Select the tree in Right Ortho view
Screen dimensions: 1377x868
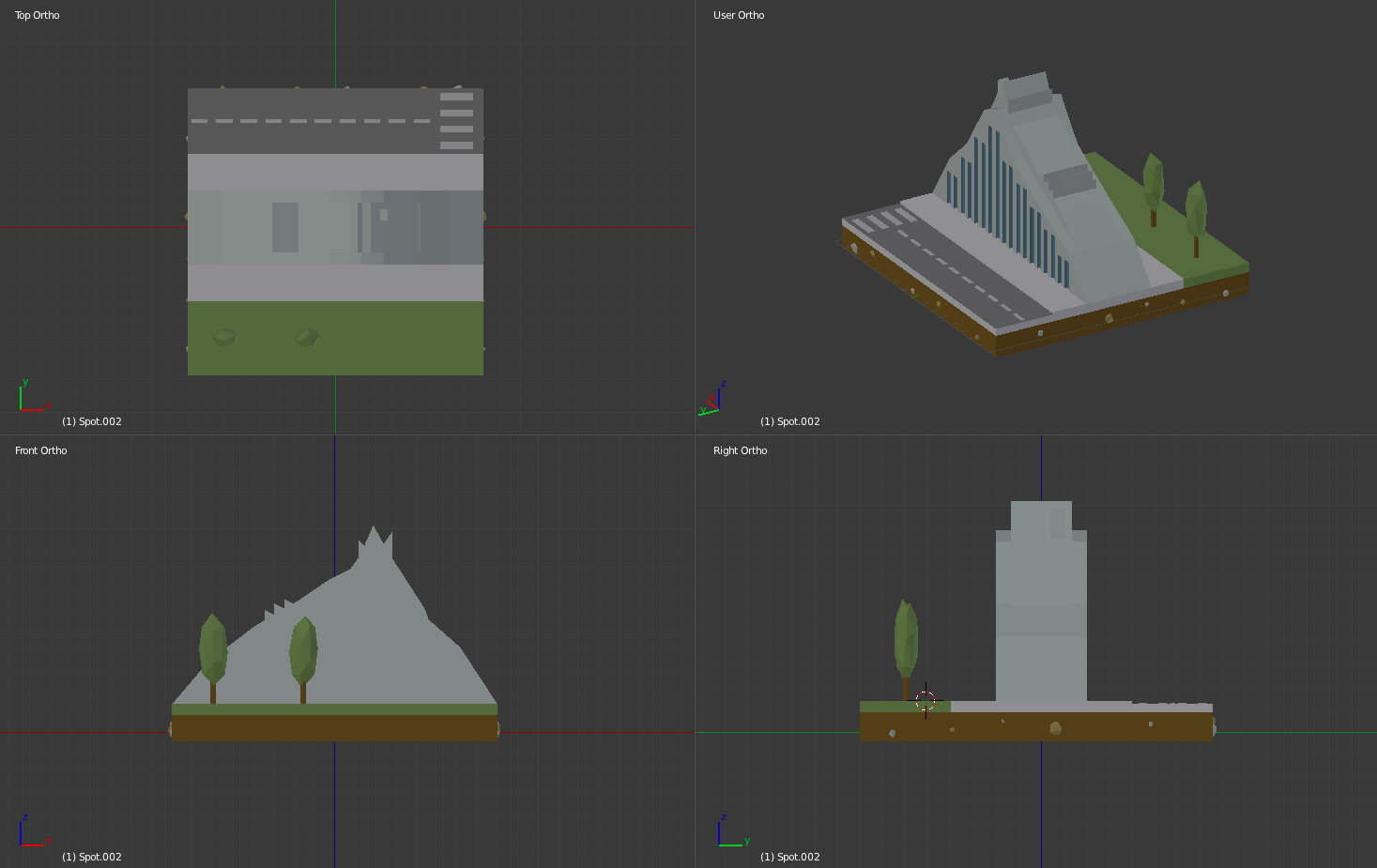tap(906, 649)
